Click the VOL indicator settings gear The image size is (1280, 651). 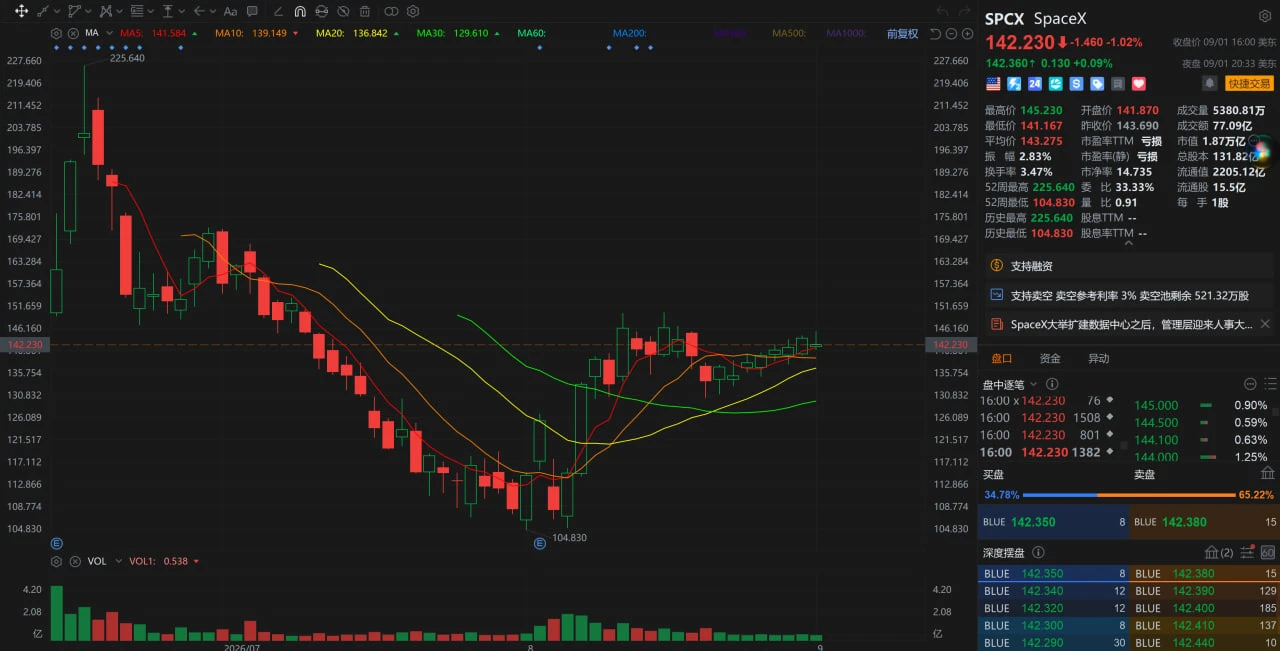click(x=56, y=561)
